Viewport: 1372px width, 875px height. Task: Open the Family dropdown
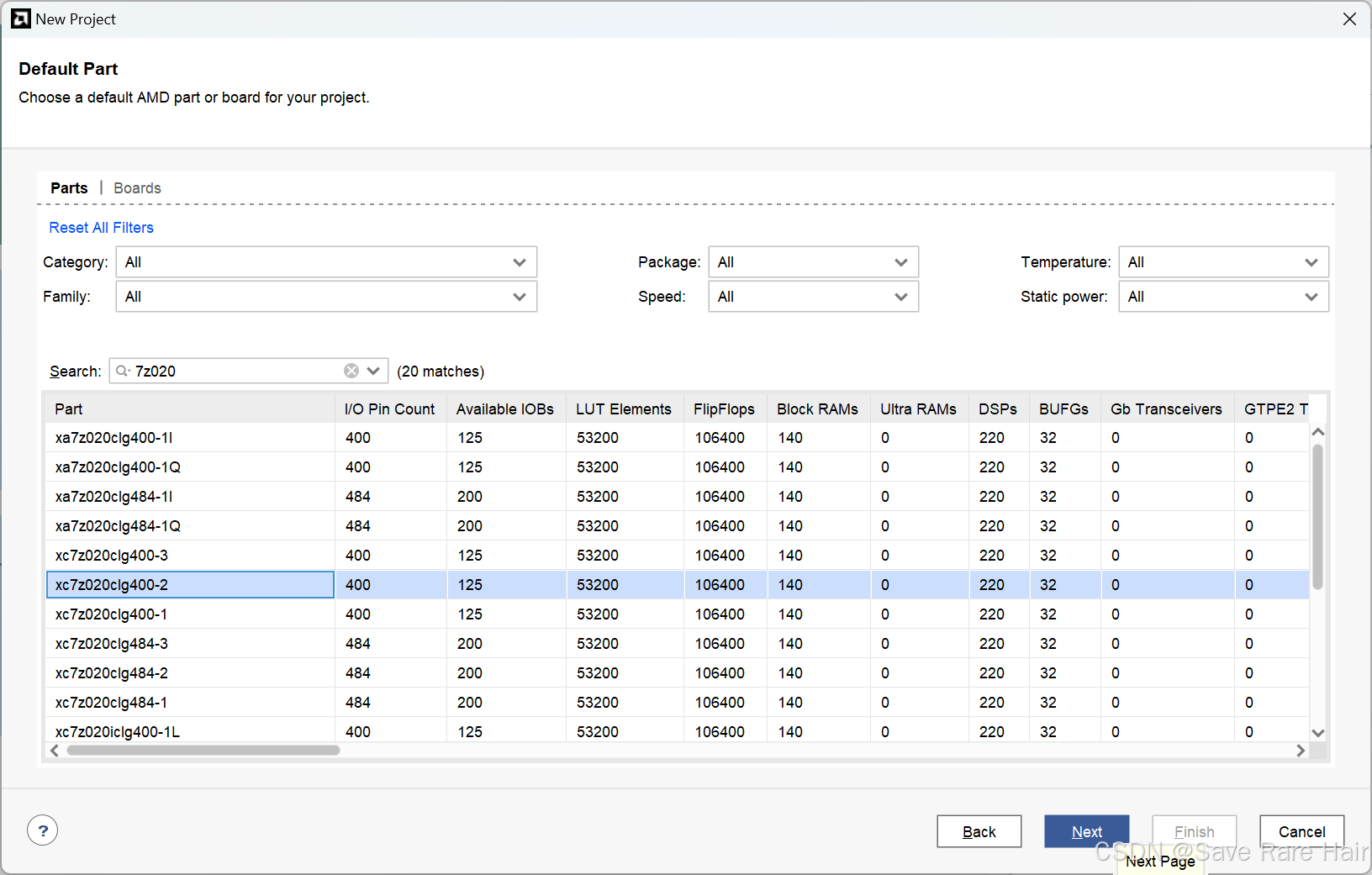[x=326, y=297]
